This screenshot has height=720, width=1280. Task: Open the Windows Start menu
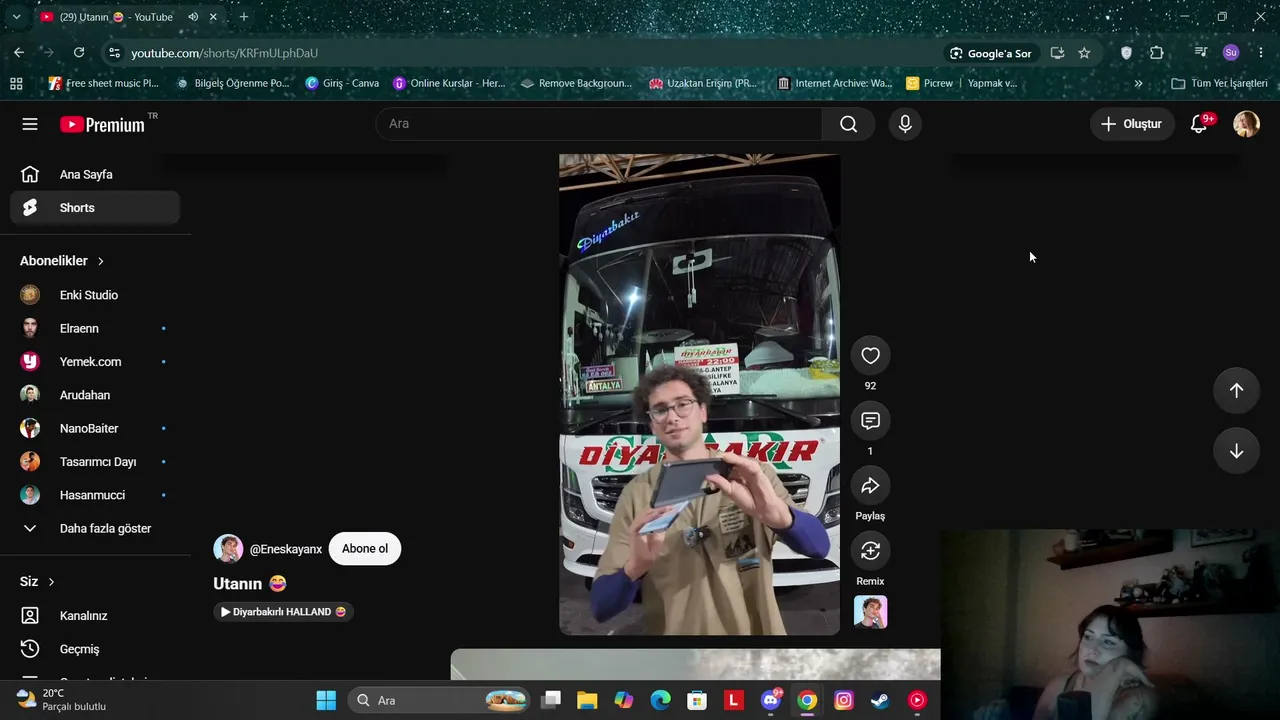(x=326, y=700)
